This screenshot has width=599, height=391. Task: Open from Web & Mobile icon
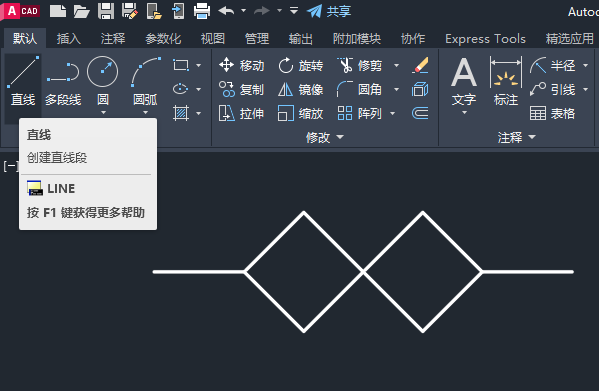coord(154,11)
